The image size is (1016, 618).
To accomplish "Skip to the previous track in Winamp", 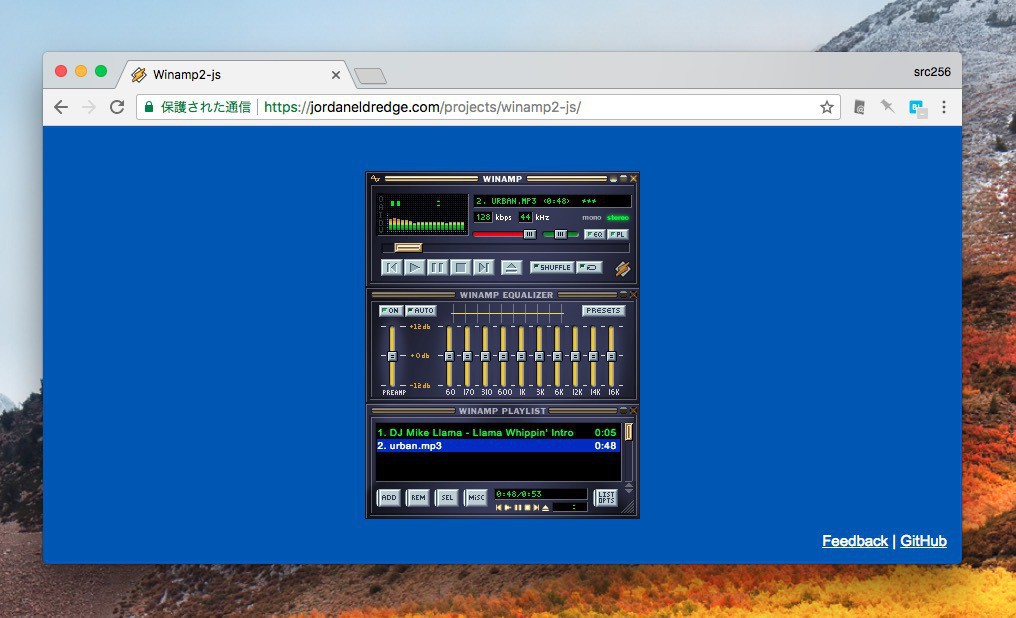I will tap(392, 267).
